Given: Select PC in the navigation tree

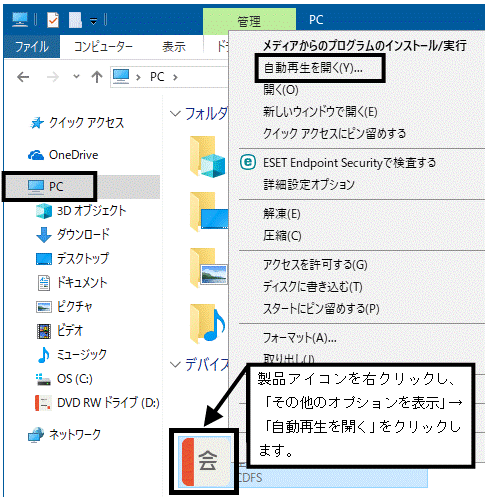Looking at the screenshot, I should pos(56,187).
